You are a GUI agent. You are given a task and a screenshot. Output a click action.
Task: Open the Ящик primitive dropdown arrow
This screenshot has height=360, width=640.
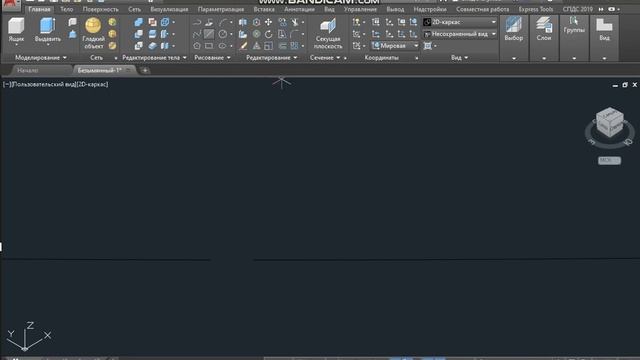coord(16,45)
